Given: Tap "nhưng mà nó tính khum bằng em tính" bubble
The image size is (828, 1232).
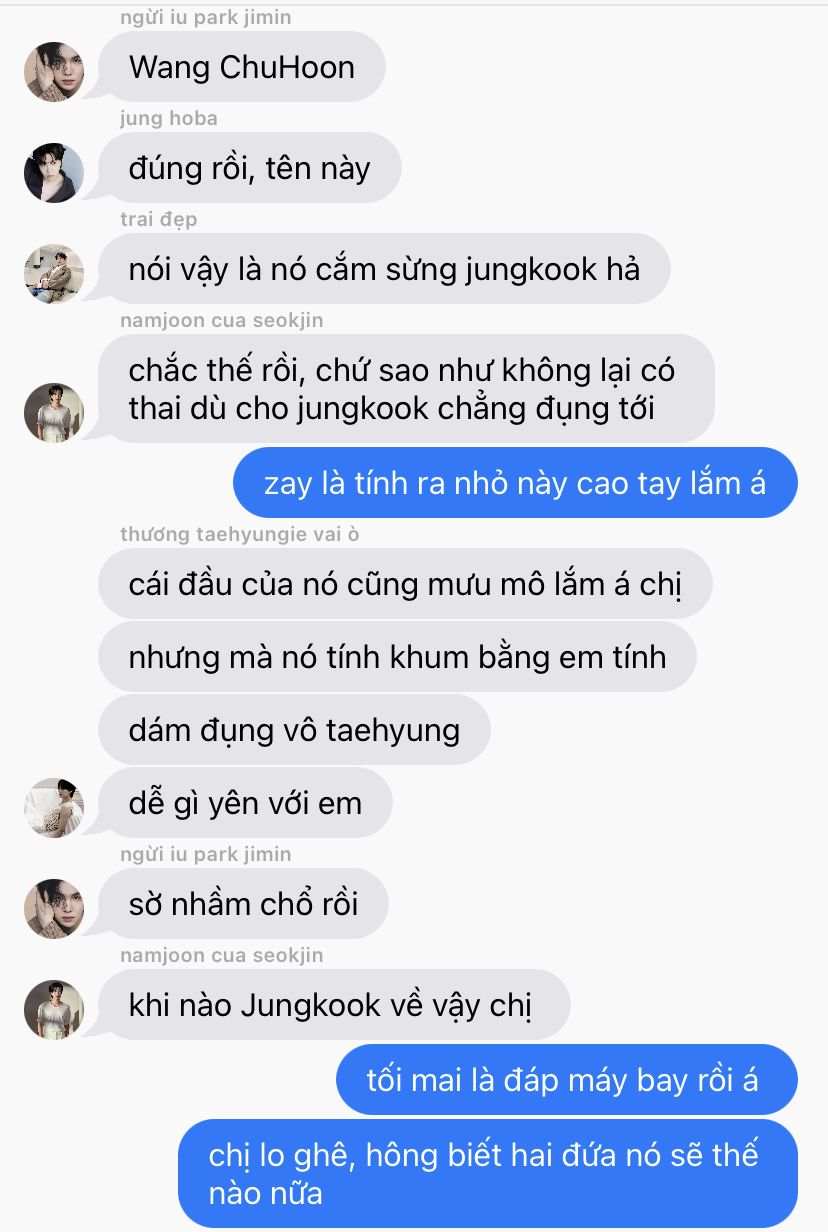Looking at the screenshot, I should (x=397, y=657).
